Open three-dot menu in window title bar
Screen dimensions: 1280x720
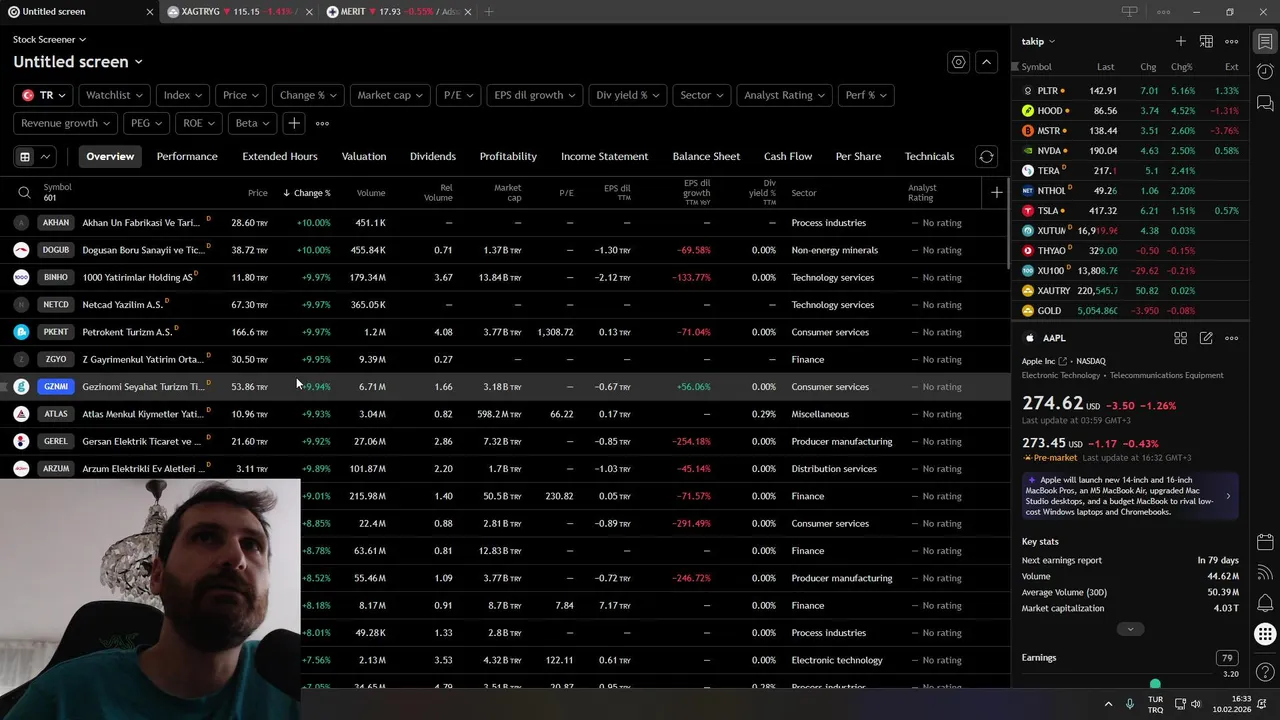1163,12
